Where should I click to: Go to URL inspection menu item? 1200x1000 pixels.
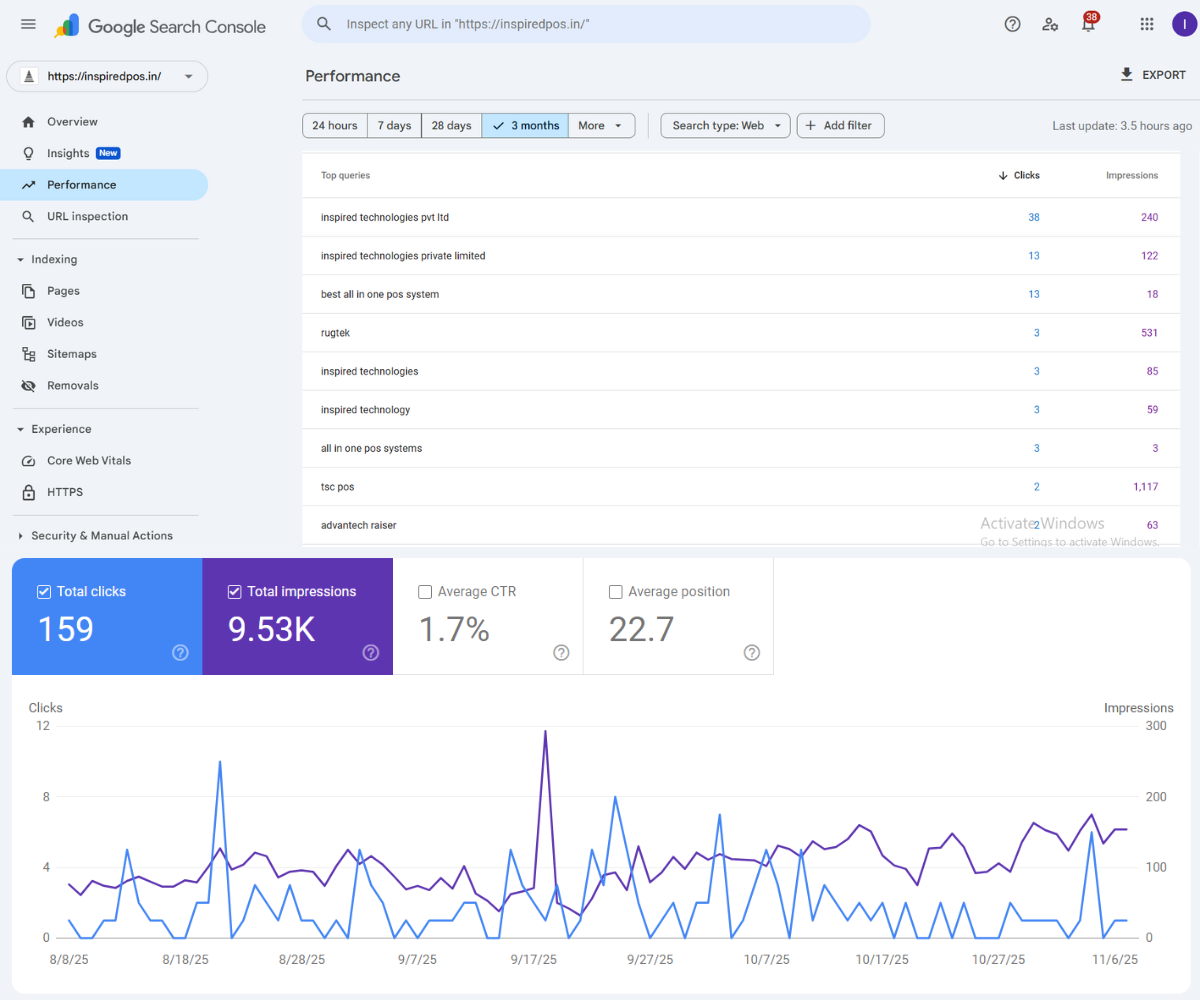point(87,217)
